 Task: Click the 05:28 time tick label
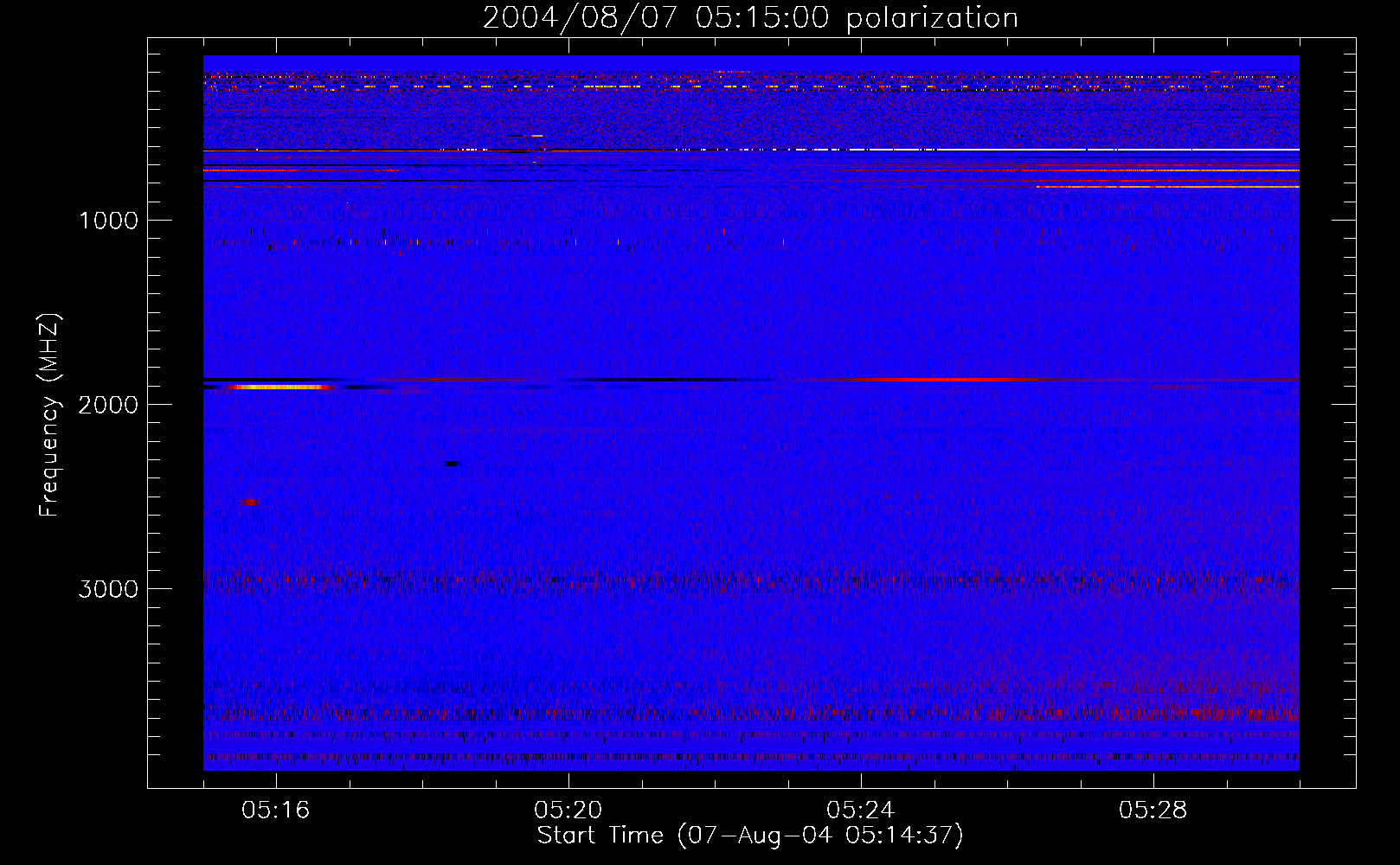click(x=1153, y=811)
